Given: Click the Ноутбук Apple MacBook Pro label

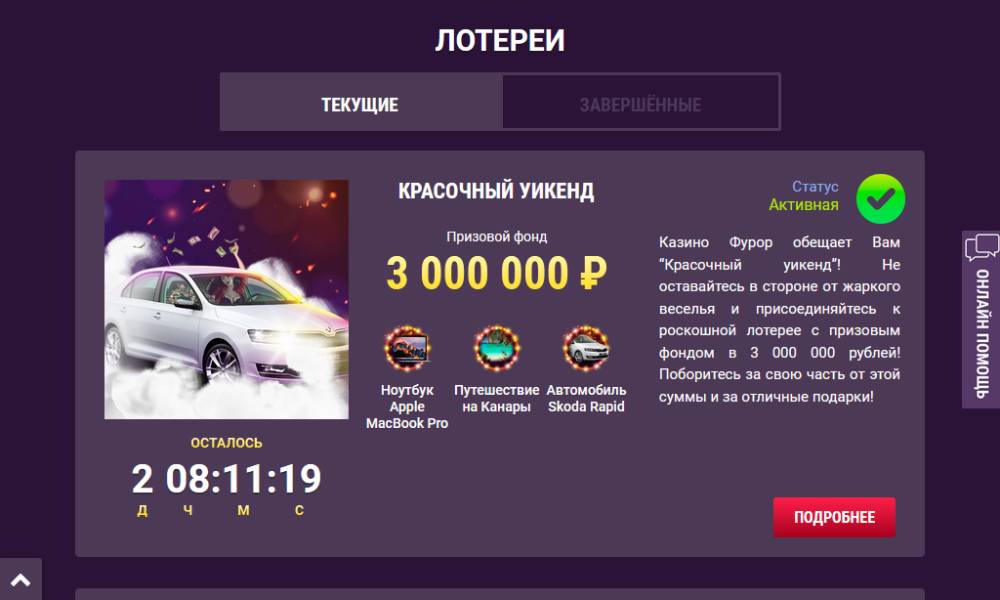Looking at the screenshot, I should coord(407,406).
